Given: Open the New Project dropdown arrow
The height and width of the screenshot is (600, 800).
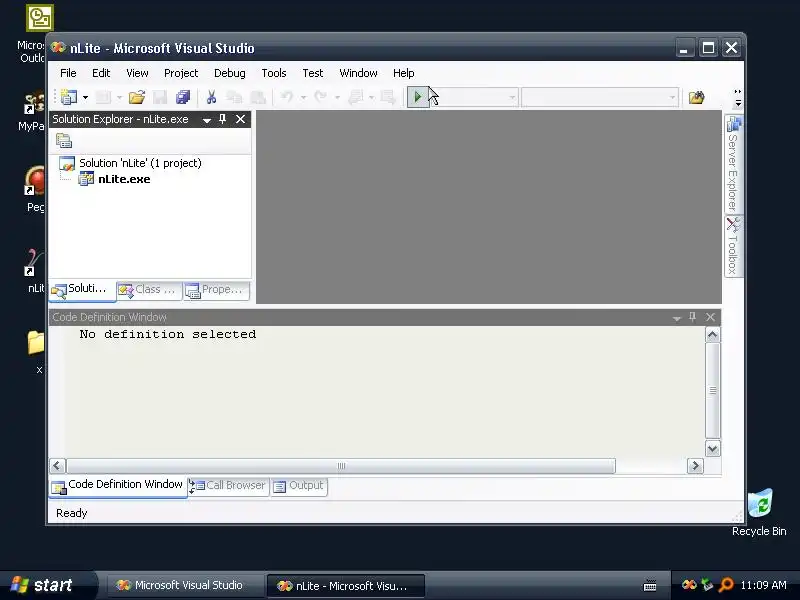Looking at the screenshot, I should click(x=85, y=97).
